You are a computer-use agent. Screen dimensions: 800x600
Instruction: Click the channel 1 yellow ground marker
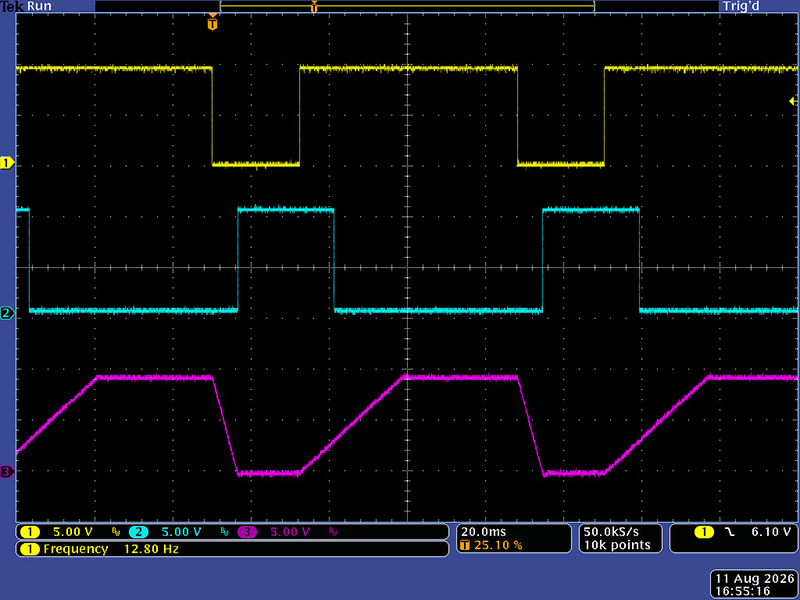pos(7,163)
